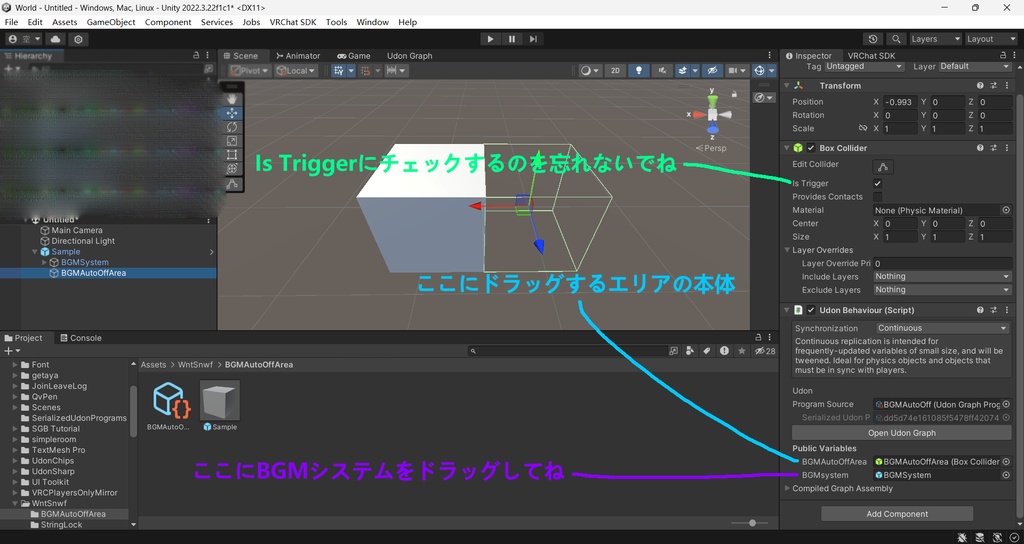Click the BGMAutoOff Udon graph asset icon

(172, 400)
